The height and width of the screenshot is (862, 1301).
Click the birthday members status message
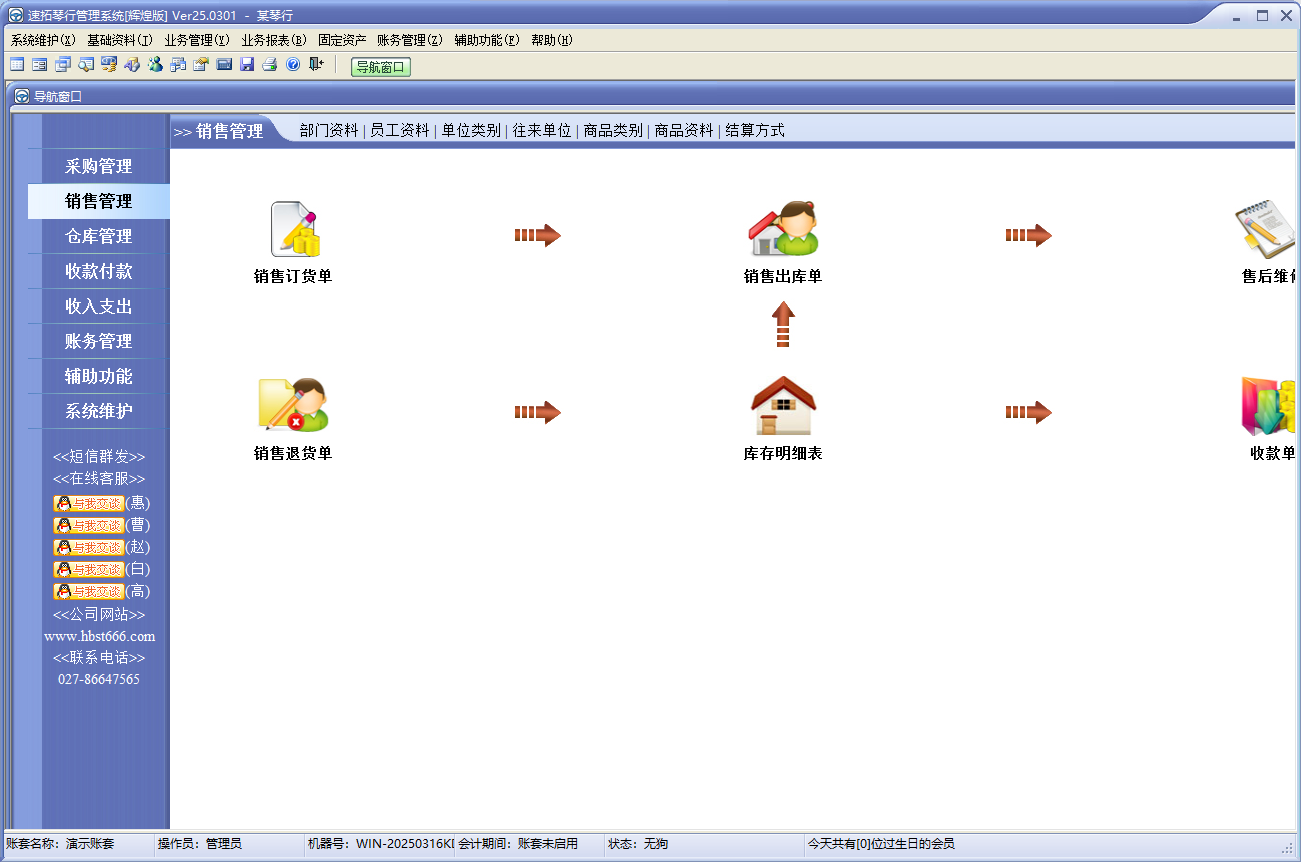(x=881, y=844)
